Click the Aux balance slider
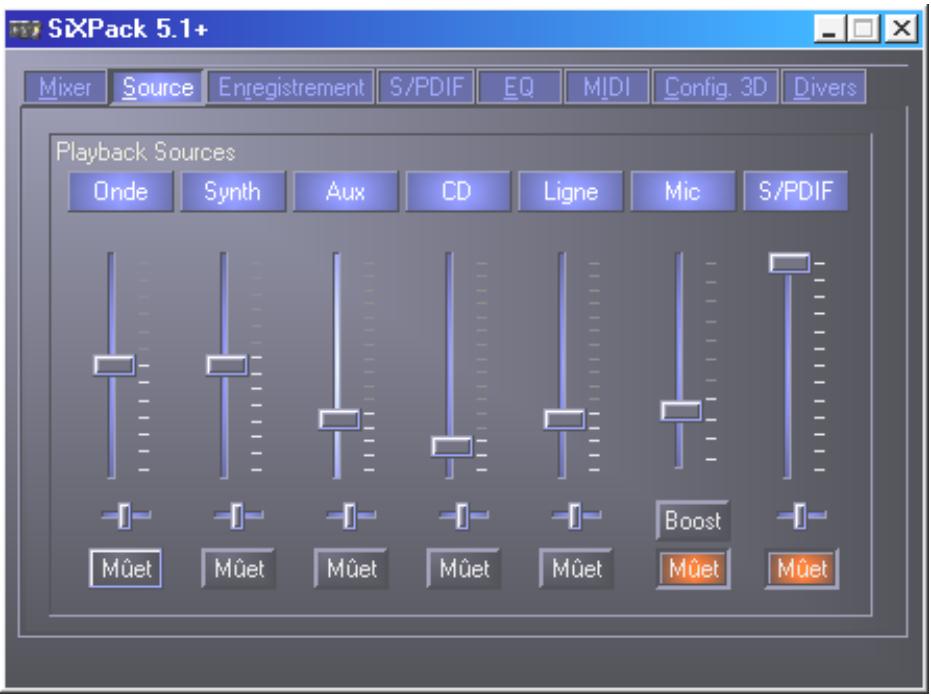 tap(350, 515)
